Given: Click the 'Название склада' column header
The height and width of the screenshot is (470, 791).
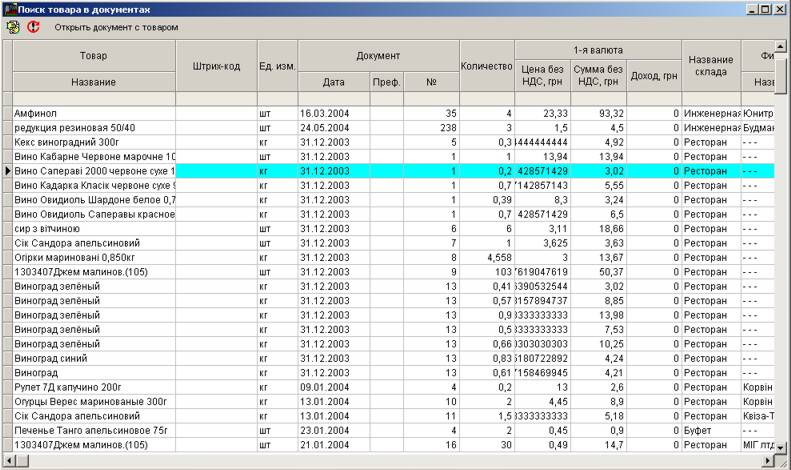Looking at the screenshot, I should click(x=710, y=66).
